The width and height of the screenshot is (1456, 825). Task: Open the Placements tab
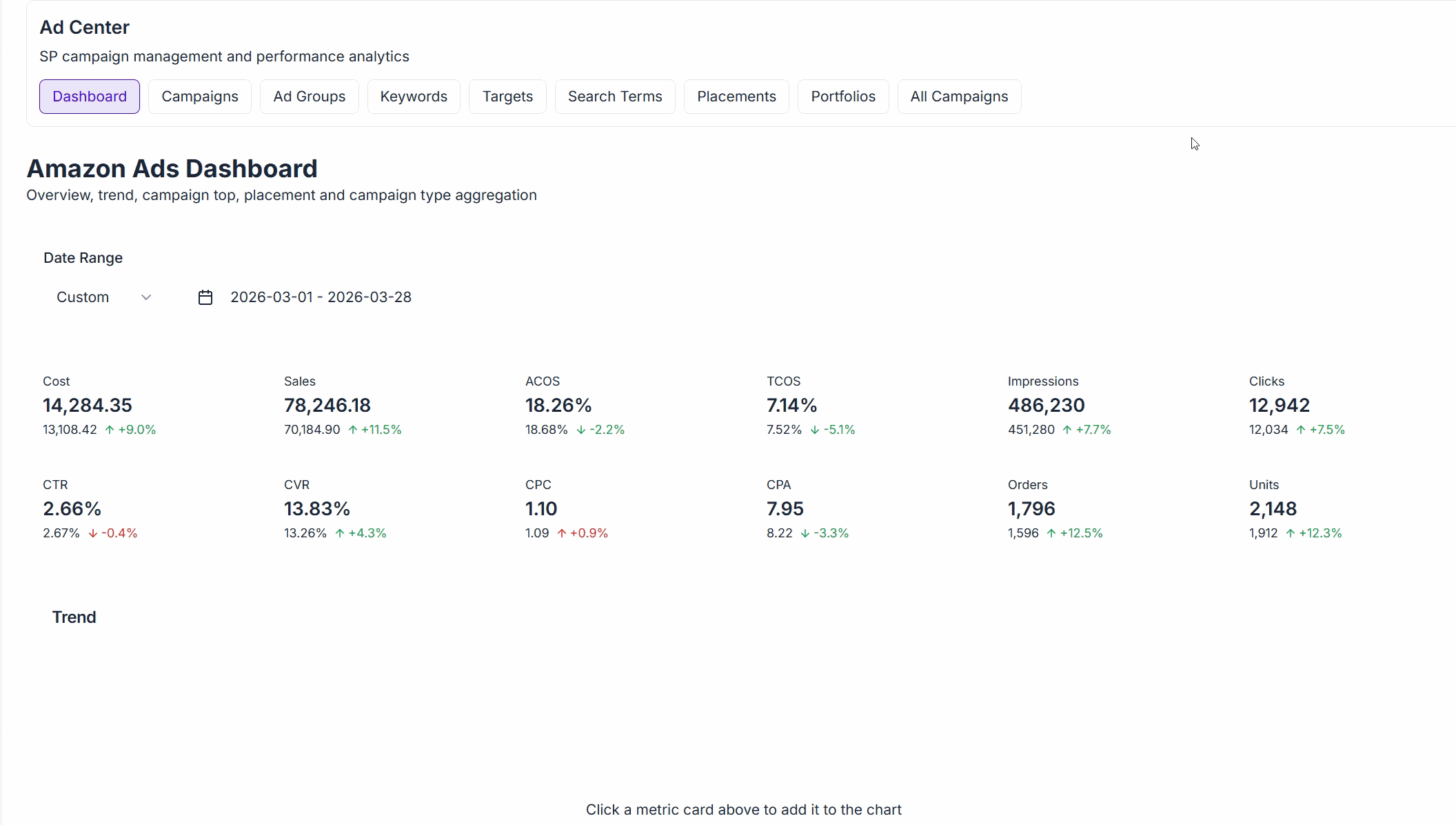pyautogui.click(x=736, y=97)
